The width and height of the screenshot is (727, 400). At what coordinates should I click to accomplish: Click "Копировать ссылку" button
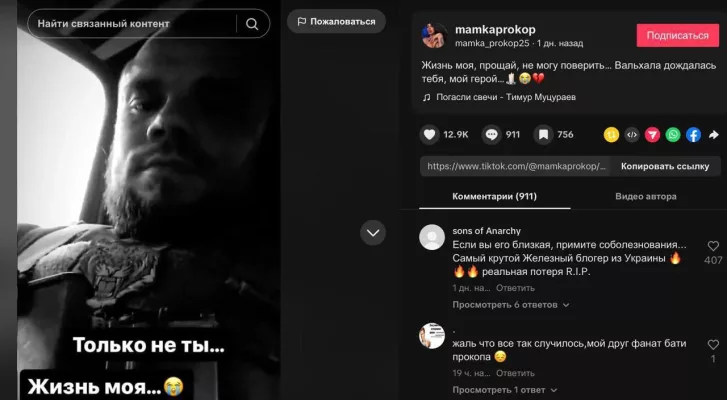tap(665, 166)
